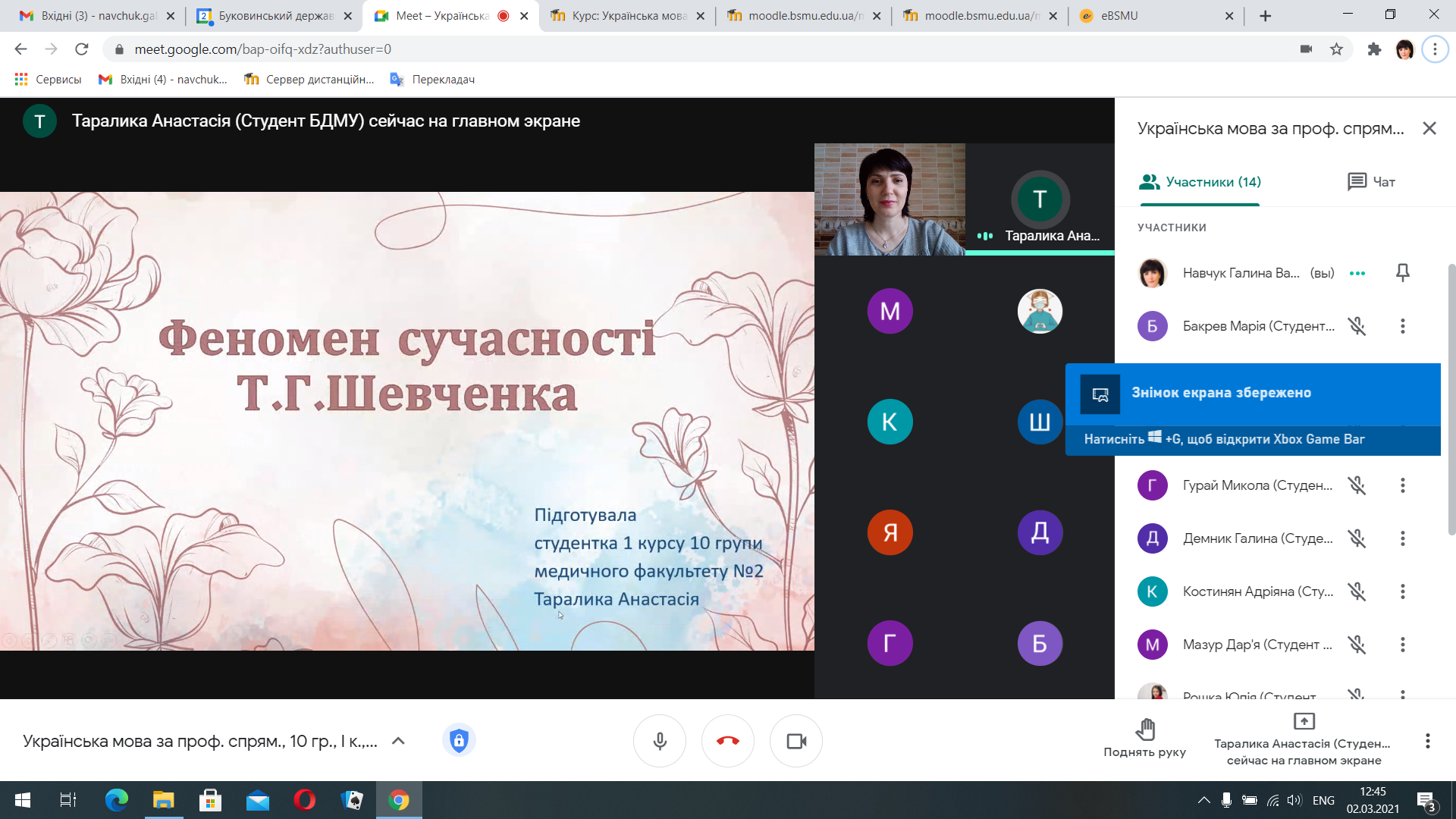Viewport: 1456px width, 819px height.
Task: Click the purple М participant avatar tile
Action: click(890, 311)
